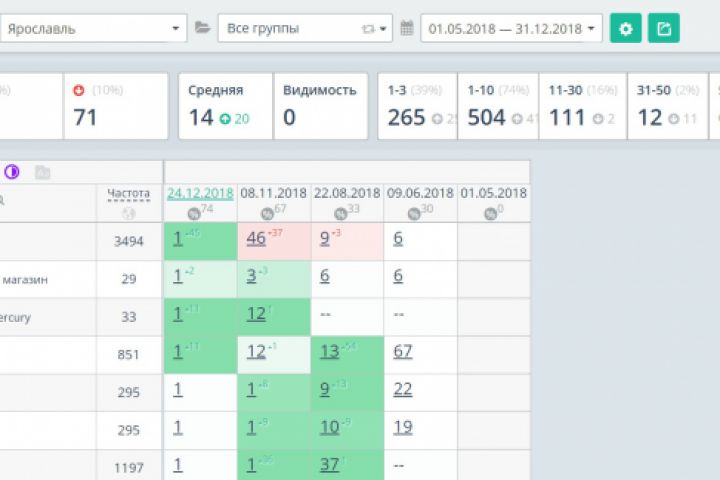The height and width of the screenshot is (480, 720).
Task: Click the card showing 71 dropped positions
Action: point(116,106)
